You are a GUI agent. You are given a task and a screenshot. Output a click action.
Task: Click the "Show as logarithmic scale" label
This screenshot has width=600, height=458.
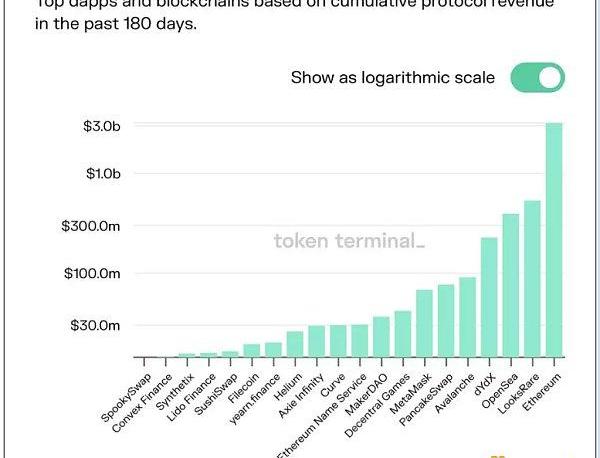pos(392,77)
